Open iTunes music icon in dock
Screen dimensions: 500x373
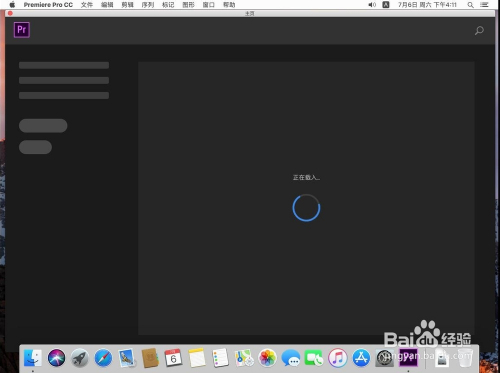pyautogui.click(x=338, y=358)
